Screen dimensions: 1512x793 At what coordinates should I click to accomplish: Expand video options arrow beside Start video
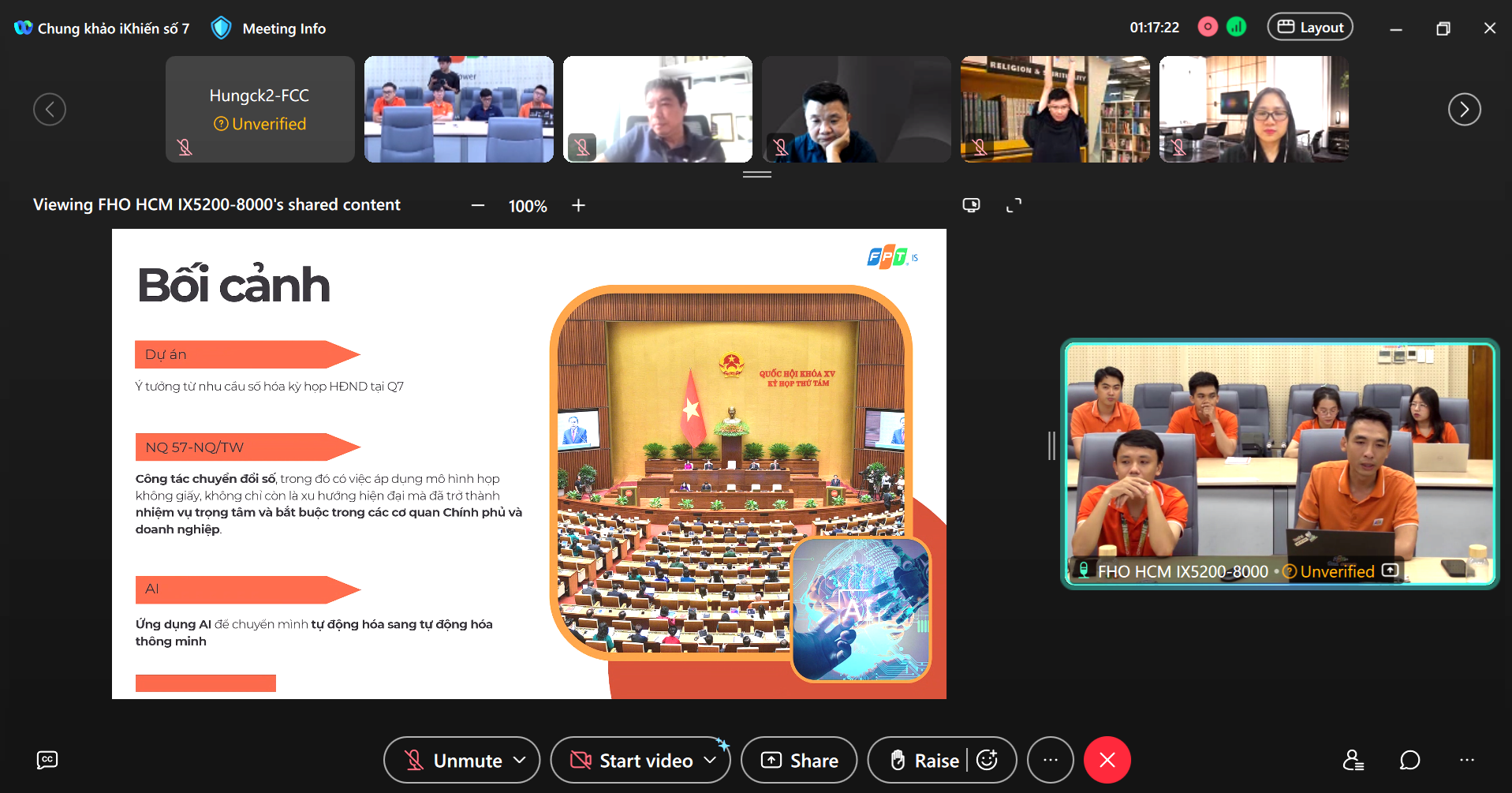(710, 760)
